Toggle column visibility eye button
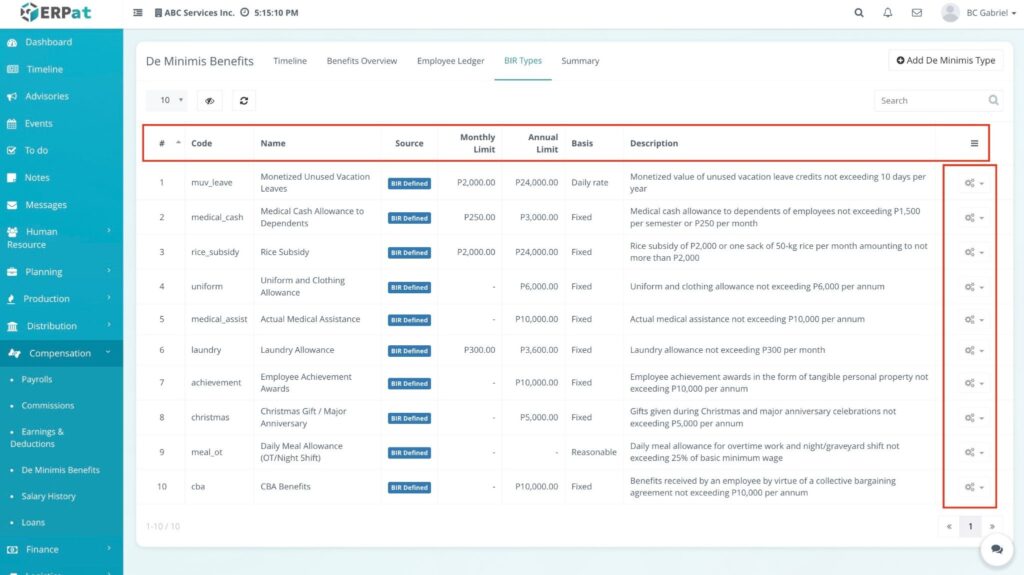This screenshot has height=575, width=1024. 209,100
